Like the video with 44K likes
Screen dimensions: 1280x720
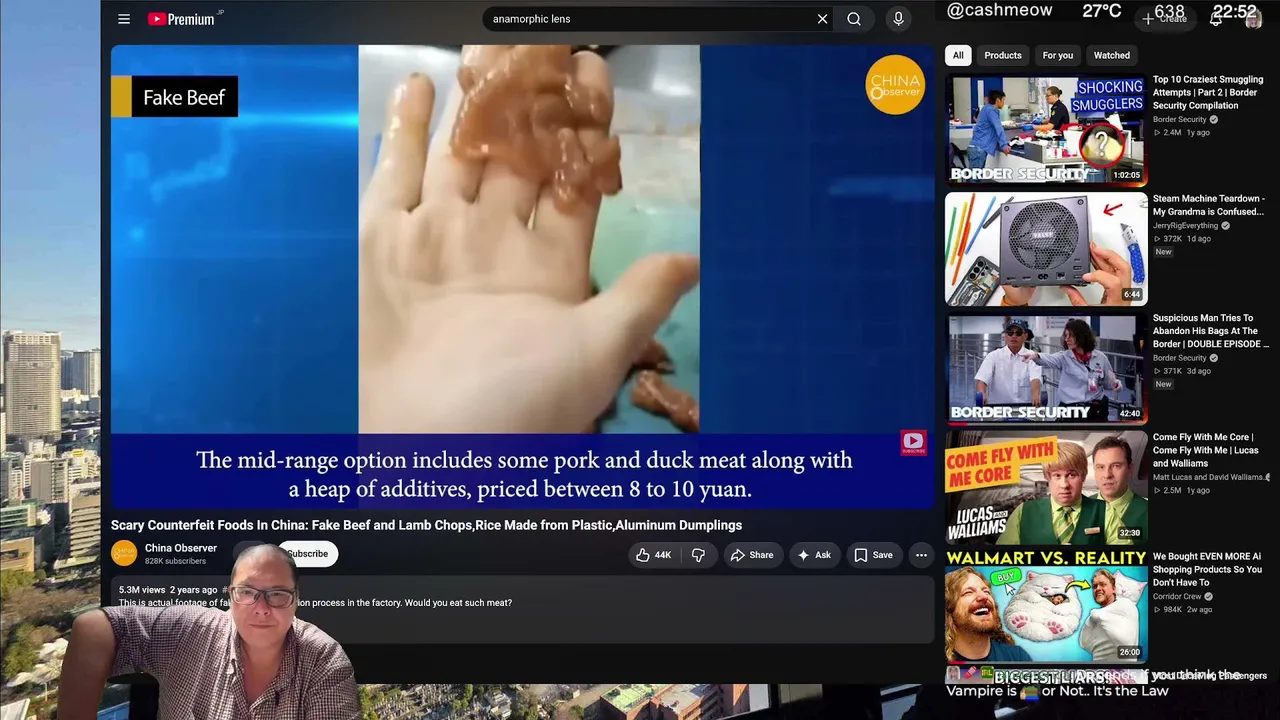[x=653, y=555]
